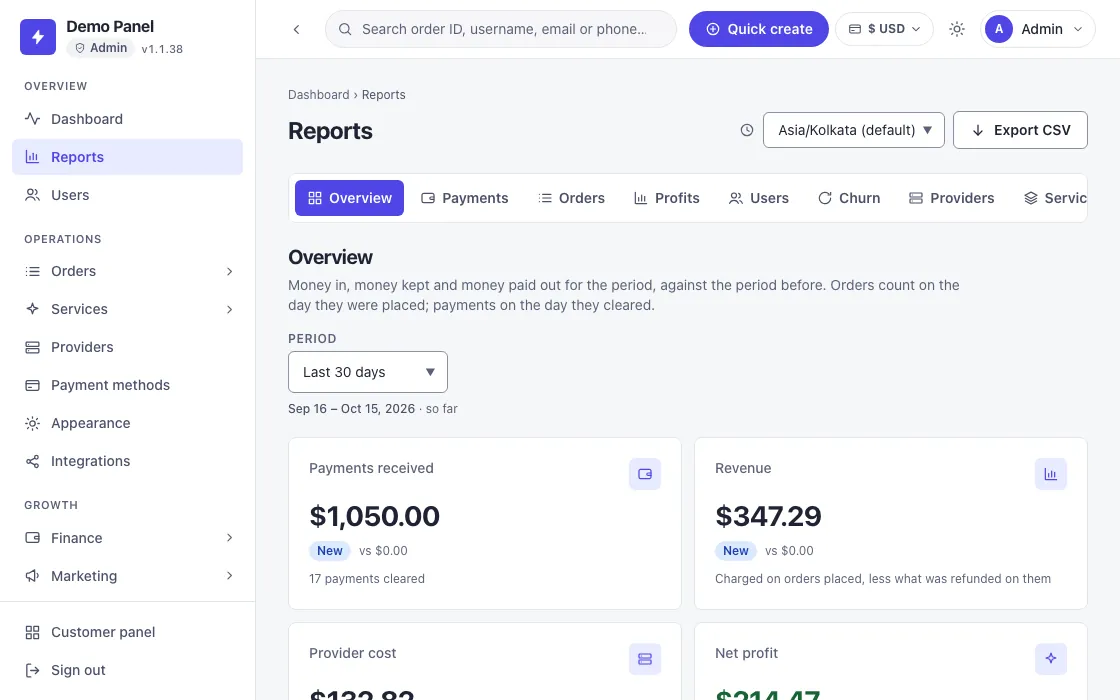Click Revenue card chart icon
Screen dimensions: 1120x700
pos(1051,474)
